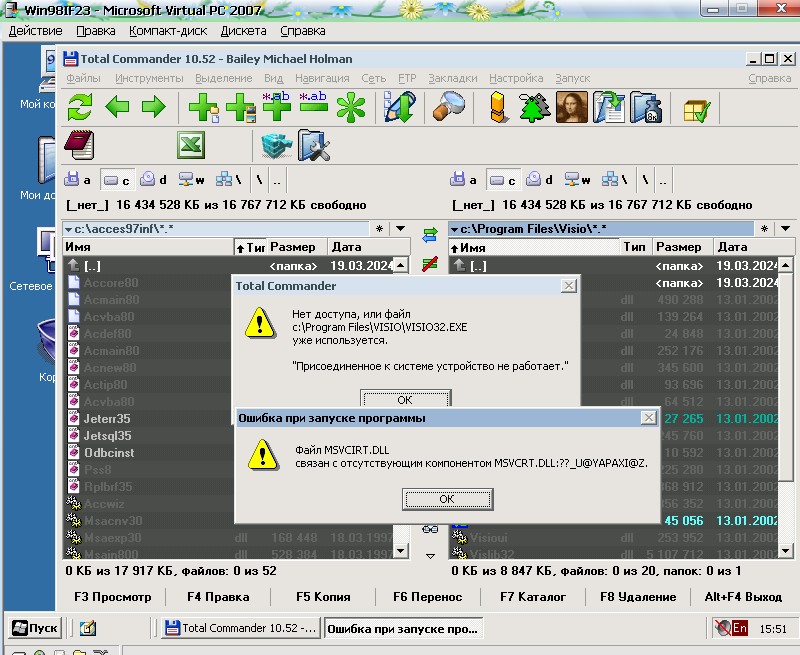The width and height of the screenshot is (800, 655).
Task: Select drive w in right panel
Action: (578, 180)
